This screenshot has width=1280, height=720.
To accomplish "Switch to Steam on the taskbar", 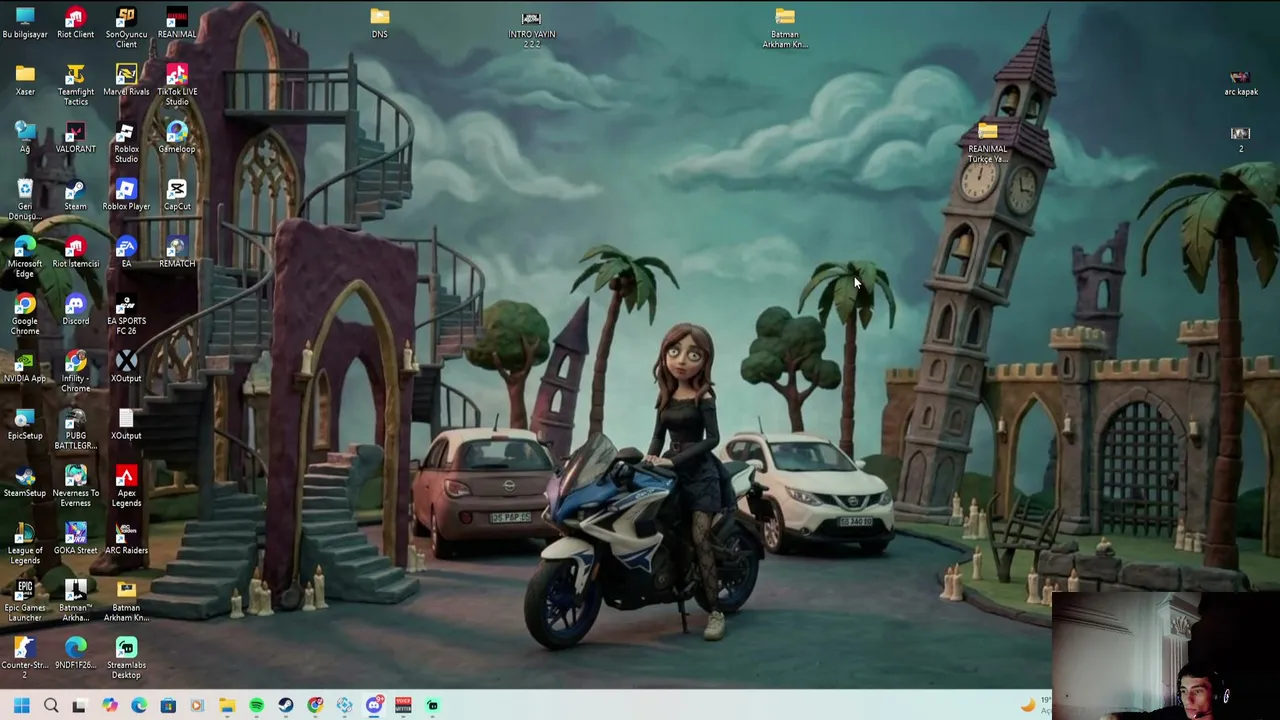I will point(286,706).
